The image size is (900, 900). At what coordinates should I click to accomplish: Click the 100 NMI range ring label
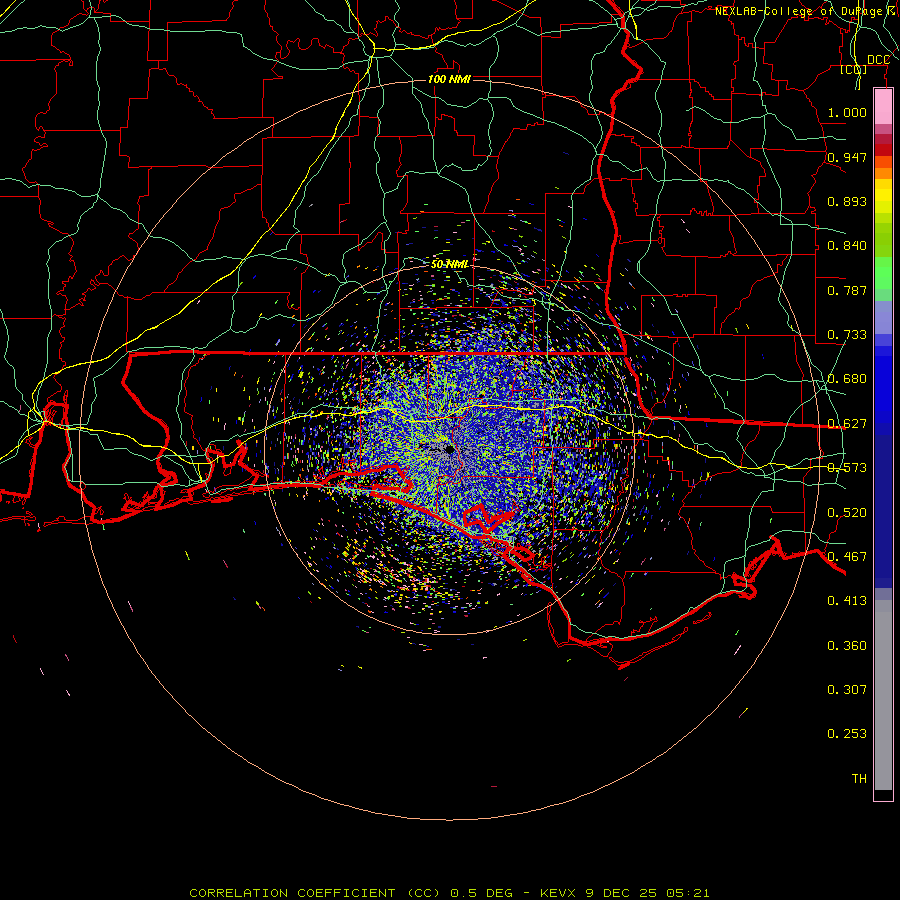pyautogui.click(x=449, y=79)
